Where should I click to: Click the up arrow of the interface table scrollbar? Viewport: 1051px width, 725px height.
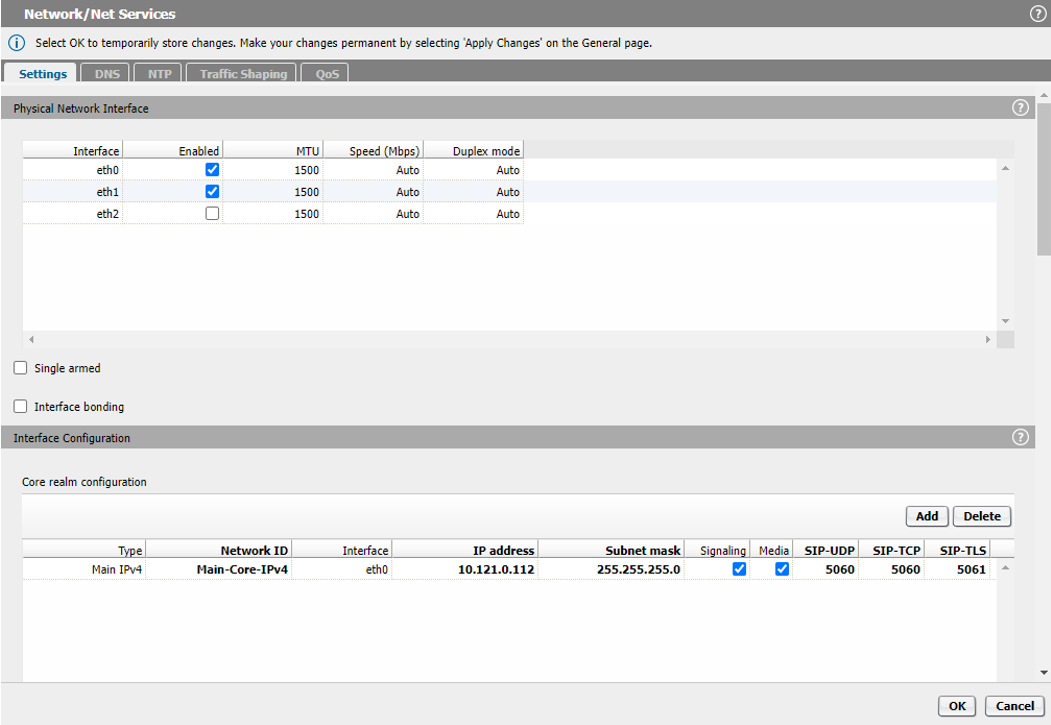1005,168
